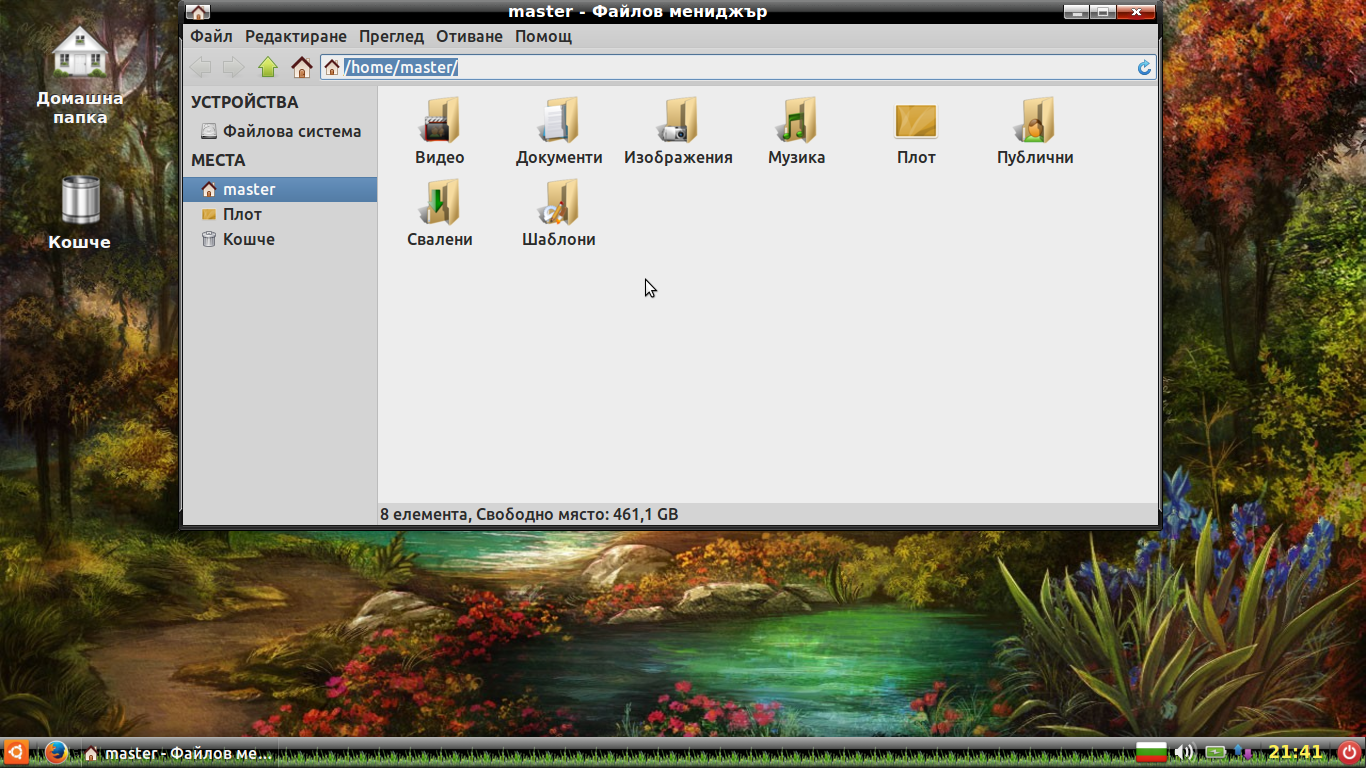The height and width of the screenshot is (768, 1366).
Task: Go forward with the forward arrow
Action: pyautogui.click(x=233, y=67)
